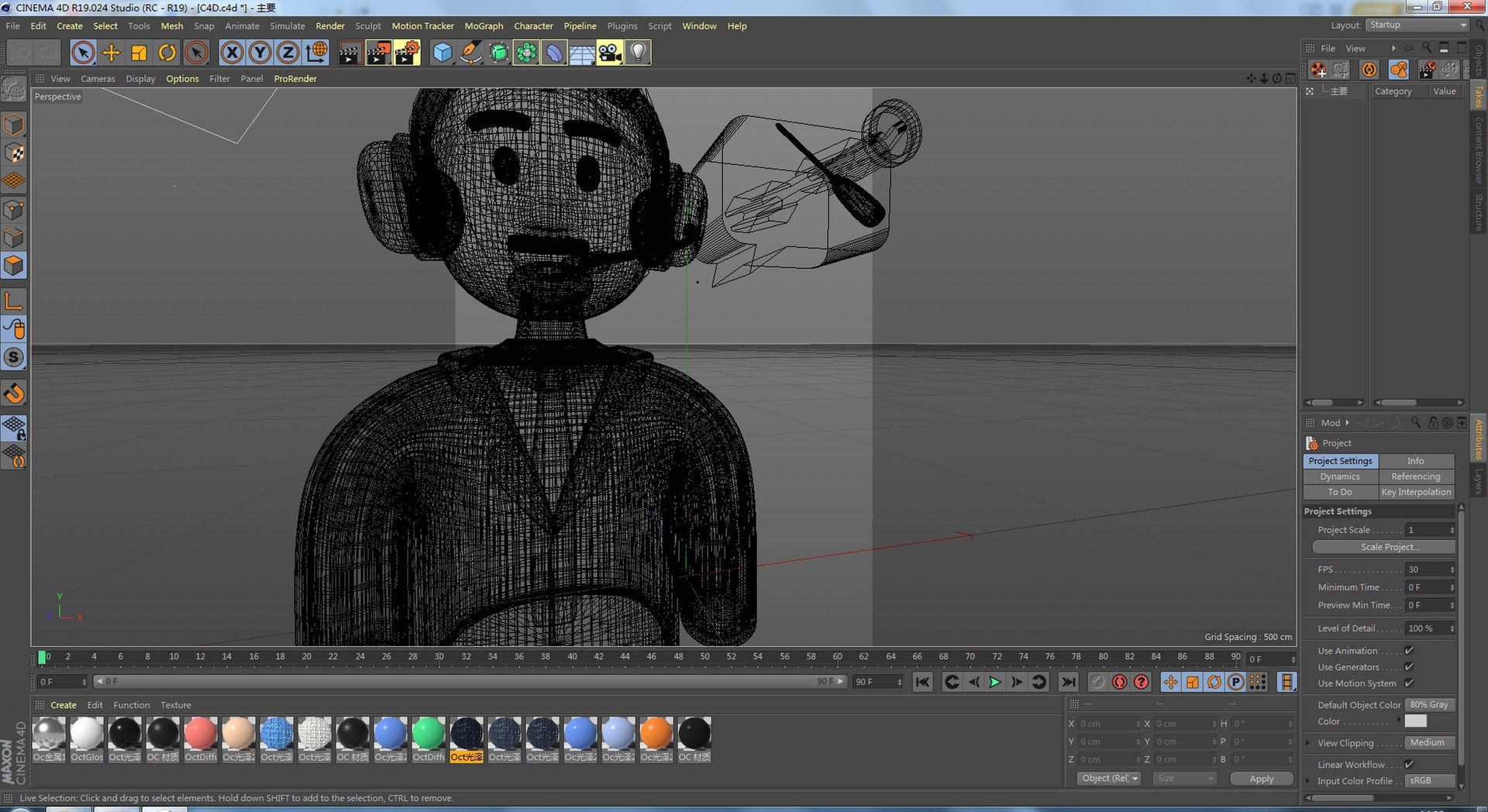Click the Apply coordinates button
This screenshot has height=812, width=1488.
(x=1262, y=779)
